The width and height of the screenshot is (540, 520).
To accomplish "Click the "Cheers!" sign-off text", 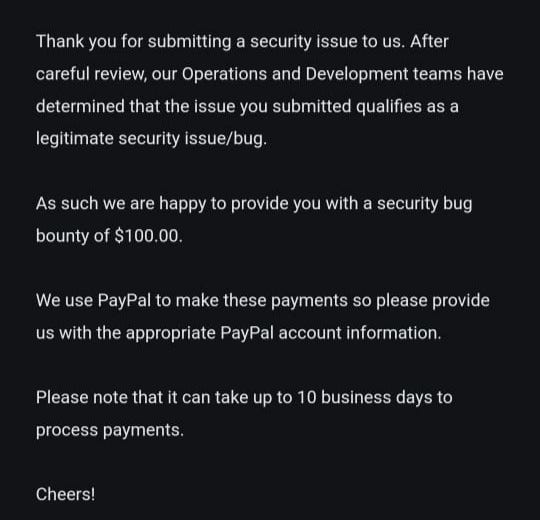I will click(65, 494).
